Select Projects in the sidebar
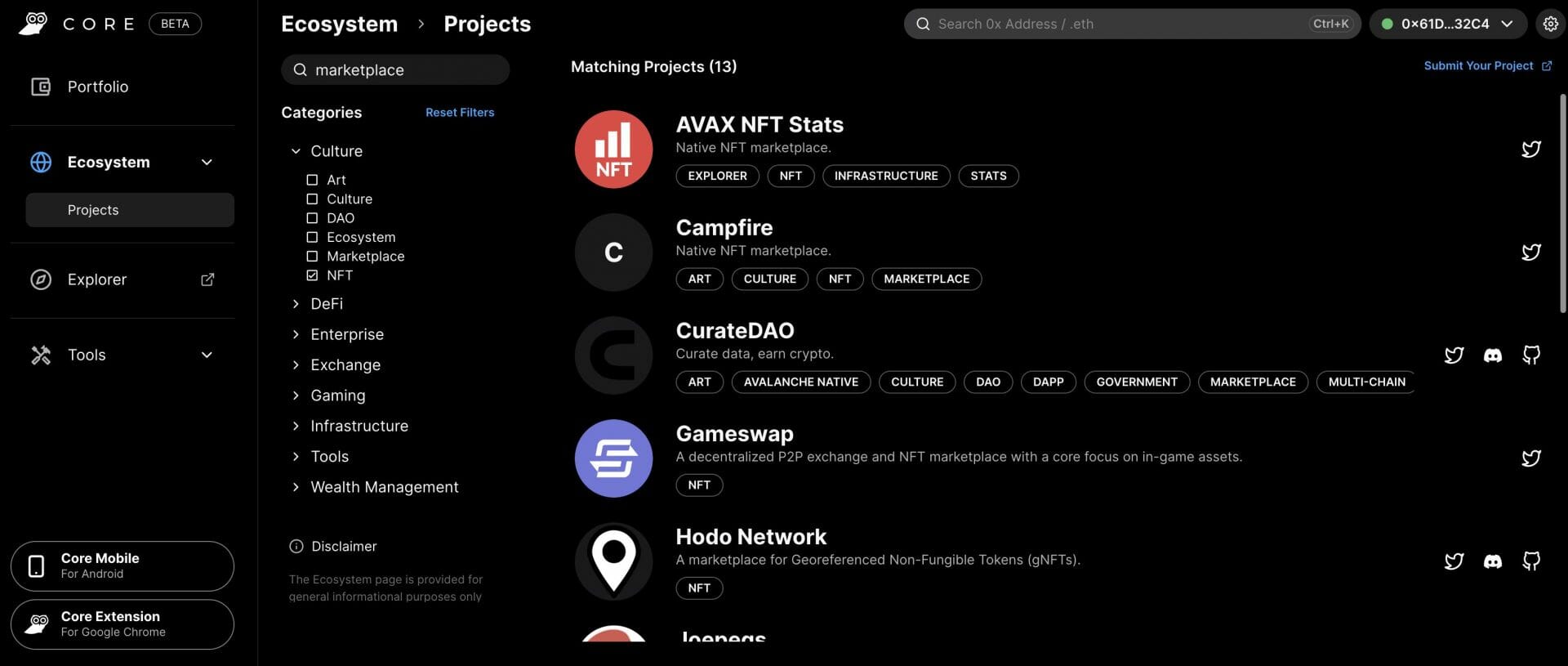1568x666 pixels. [x=130, y=210]
